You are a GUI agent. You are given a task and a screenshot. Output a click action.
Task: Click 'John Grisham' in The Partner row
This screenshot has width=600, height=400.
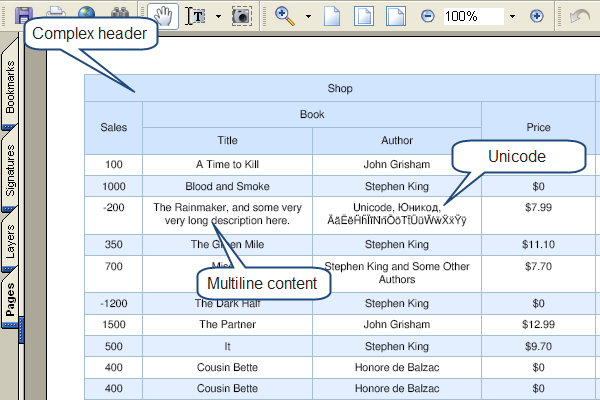click(397, 325)
